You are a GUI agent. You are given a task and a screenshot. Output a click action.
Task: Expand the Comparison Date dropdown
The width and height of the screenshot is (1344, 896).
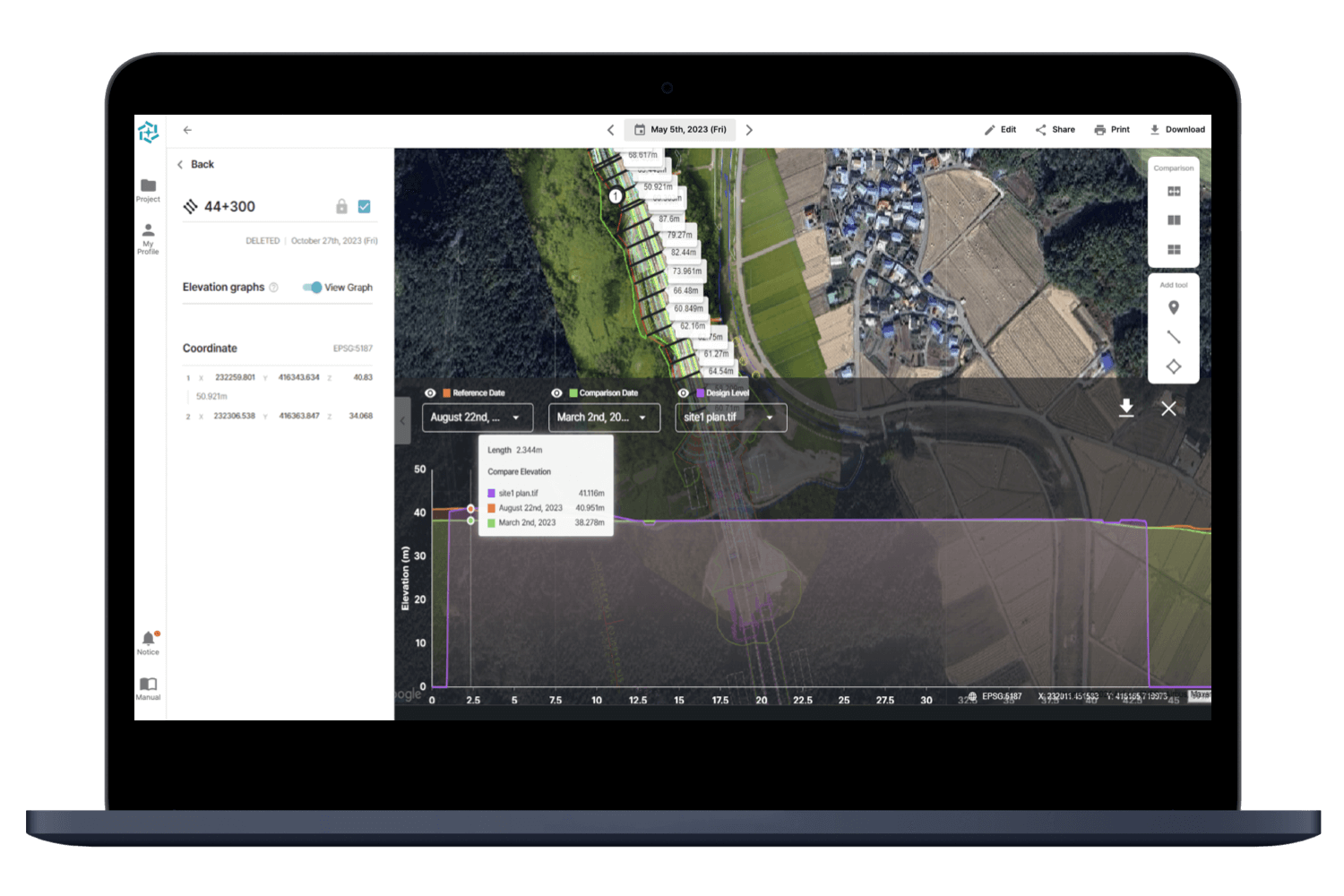click(x=604, y=417)
